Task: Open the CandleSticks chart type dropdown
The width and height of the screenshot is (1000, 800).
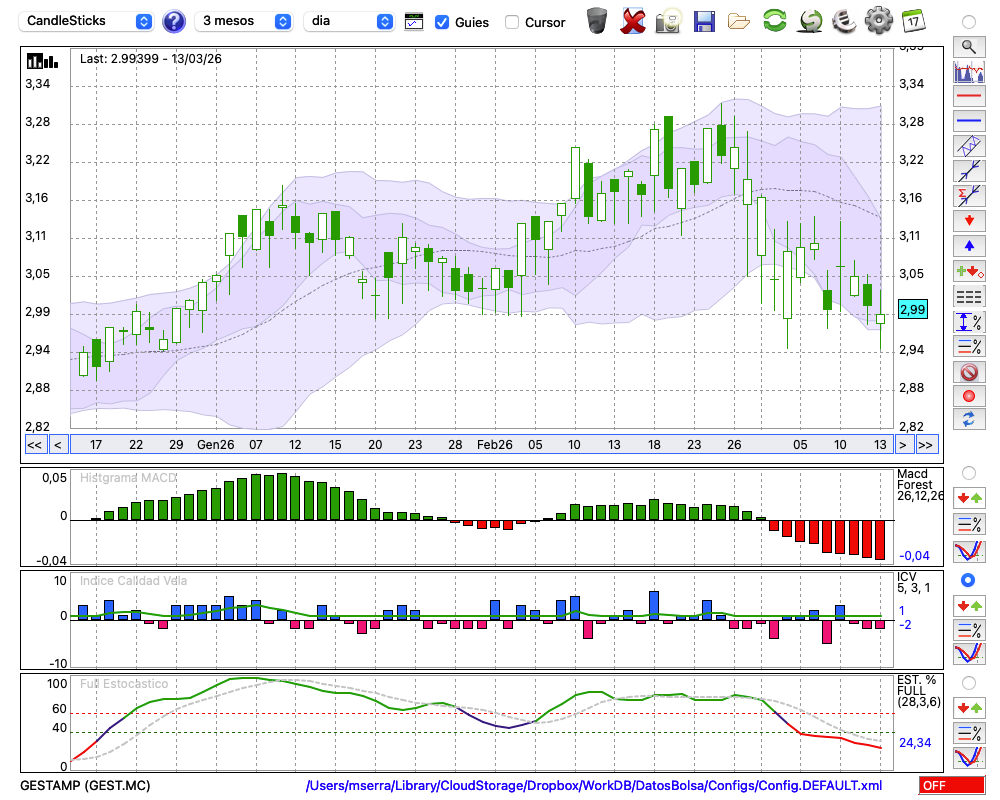Action: pos(89,21)
